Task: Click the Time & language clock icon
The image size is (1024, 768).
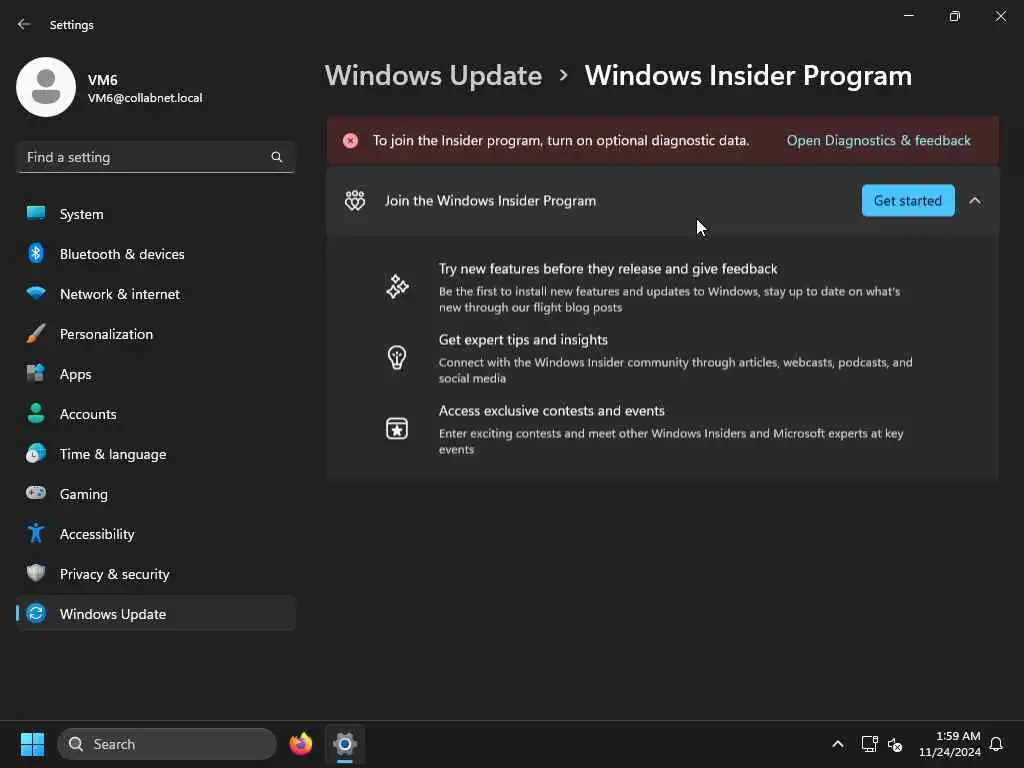Action: coord(36,453)
